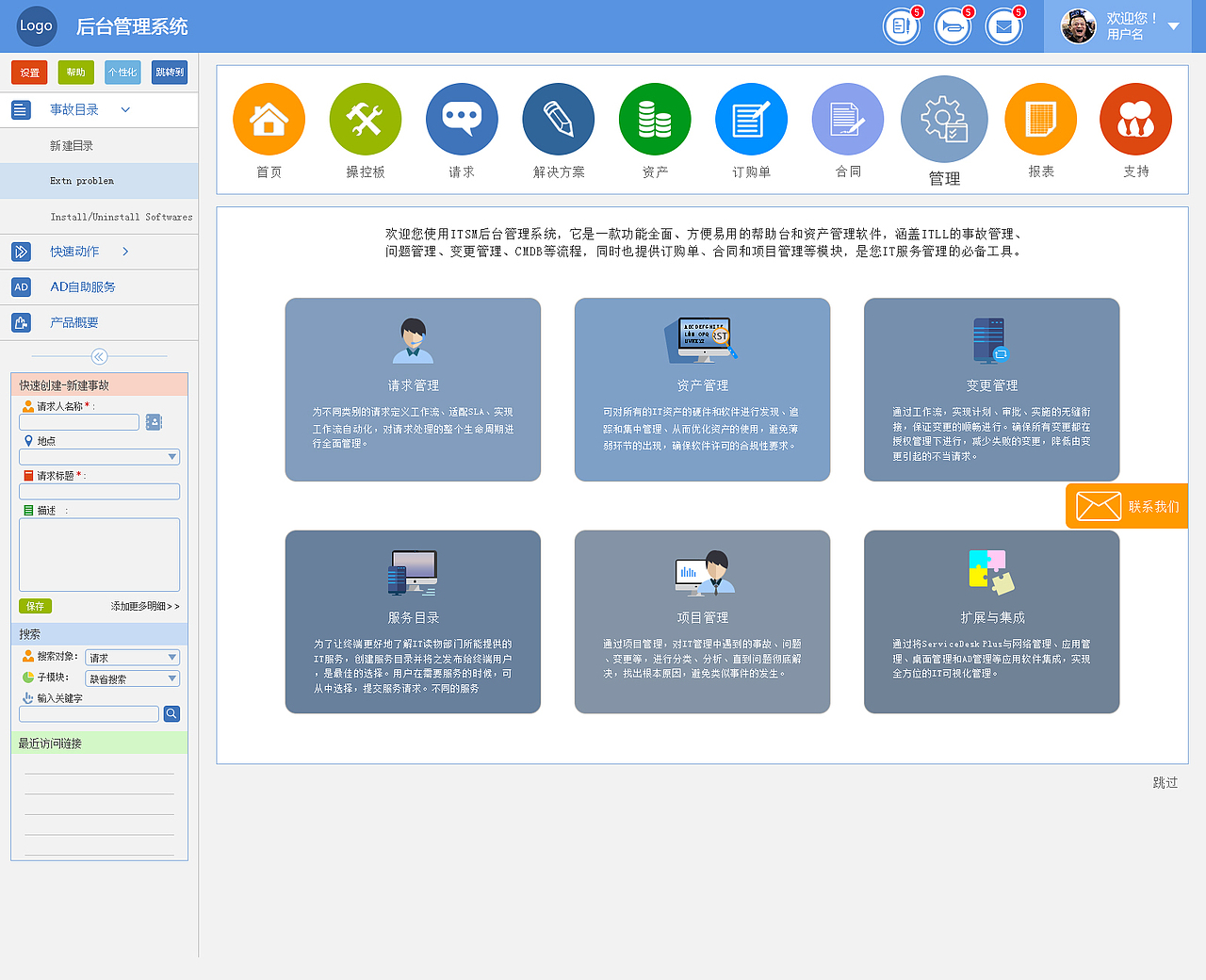
Task: Open the 搜索对象 dropdown
Action: (132, 658)
